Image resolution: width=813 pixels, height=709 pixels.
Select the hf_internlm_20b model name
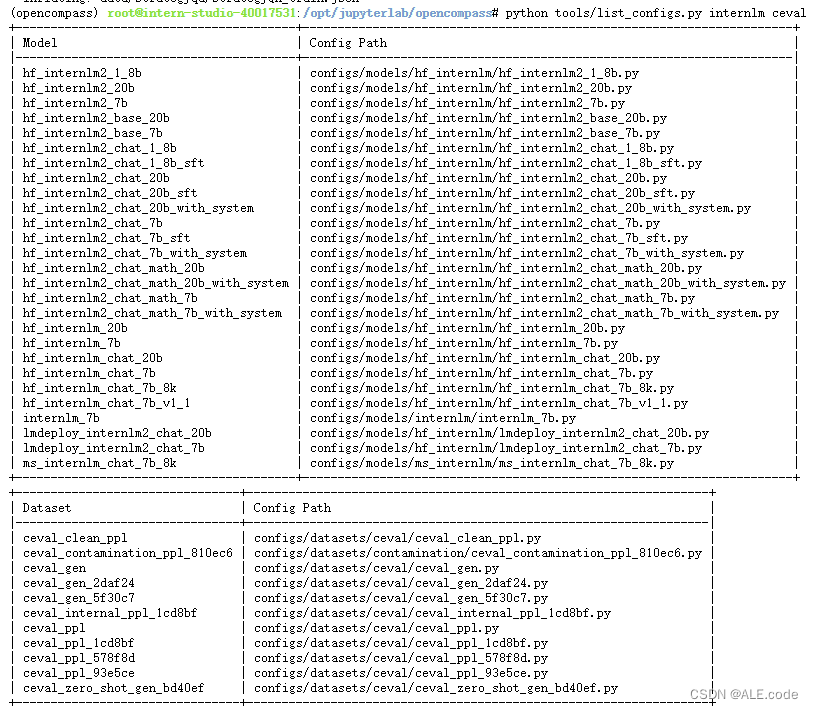click(x=75, y=329)
